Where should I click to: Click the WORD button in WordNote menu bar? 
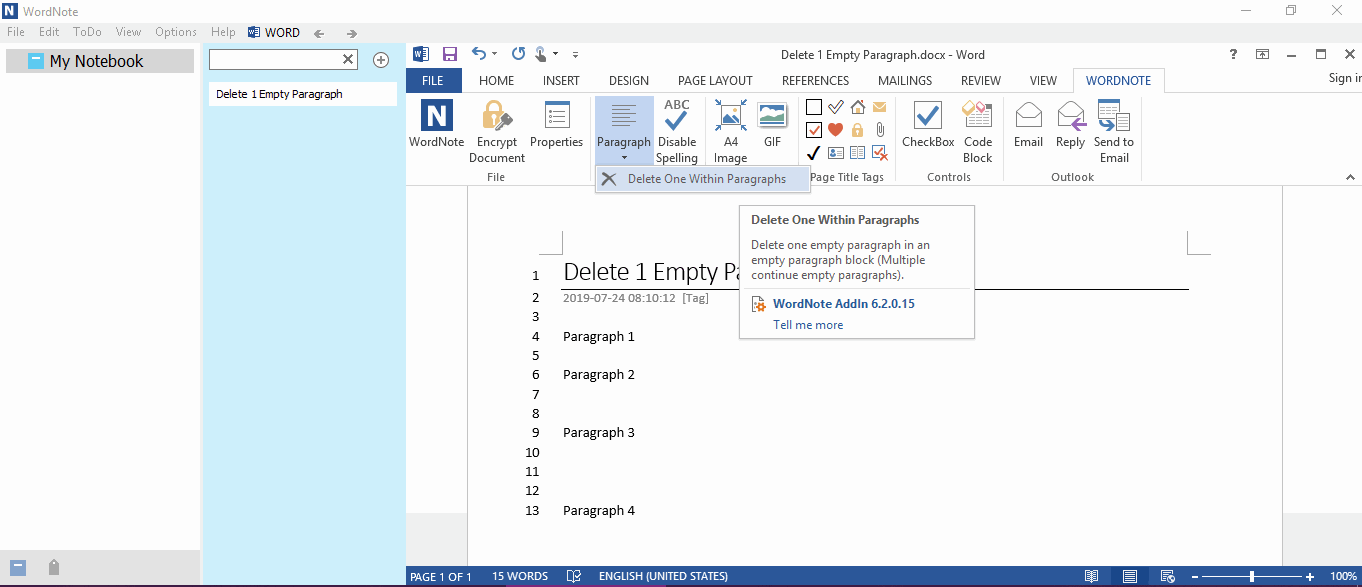click(x=273, y=32)
